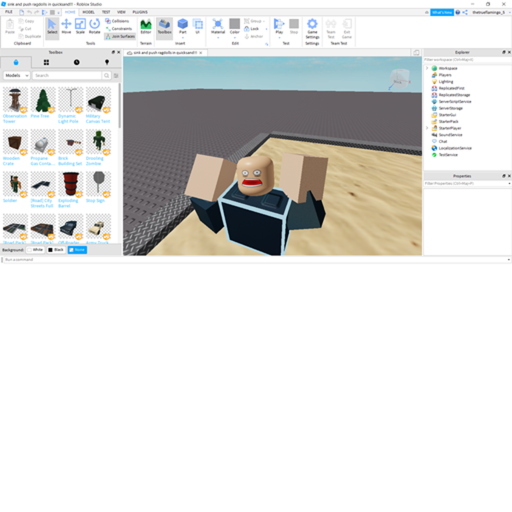The width and height of the screenshot is (512, 512).
Task: Choose the Rotate tool
Action: tap(95, 26)
